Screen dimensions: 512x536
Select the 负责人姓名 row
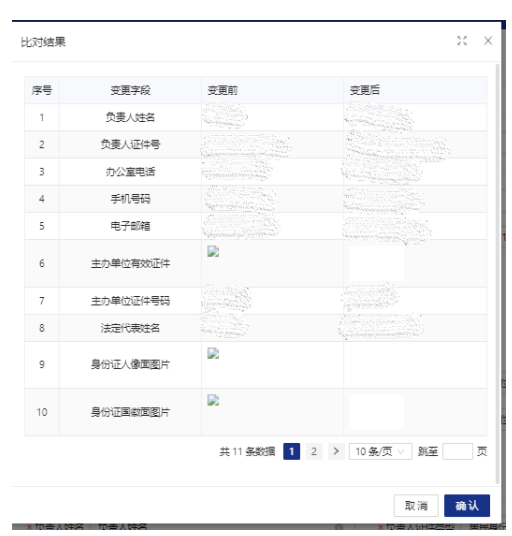256,117
